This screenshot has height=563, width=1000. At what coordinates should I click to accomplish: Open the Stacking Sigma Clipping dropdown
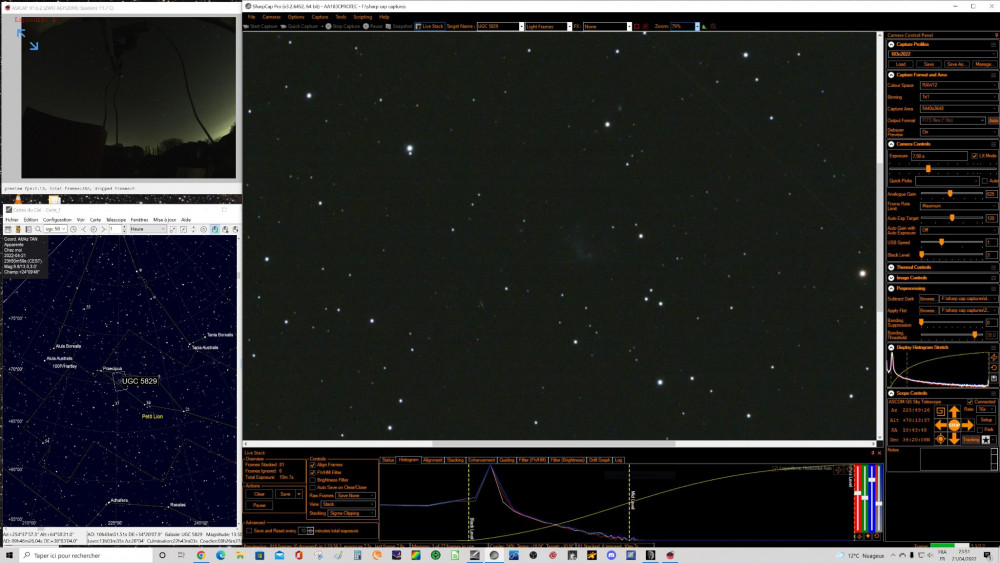click(351, 513)
